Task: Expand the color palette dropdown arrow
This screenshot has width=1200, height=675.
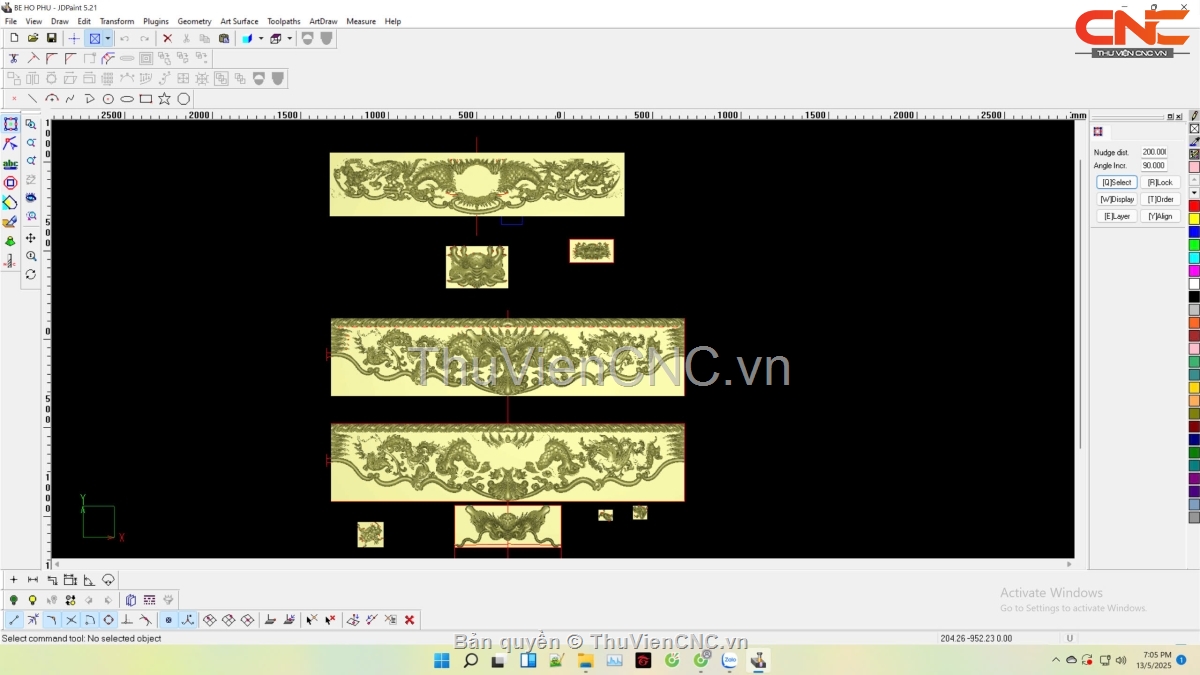Action: pos(1194,193)
